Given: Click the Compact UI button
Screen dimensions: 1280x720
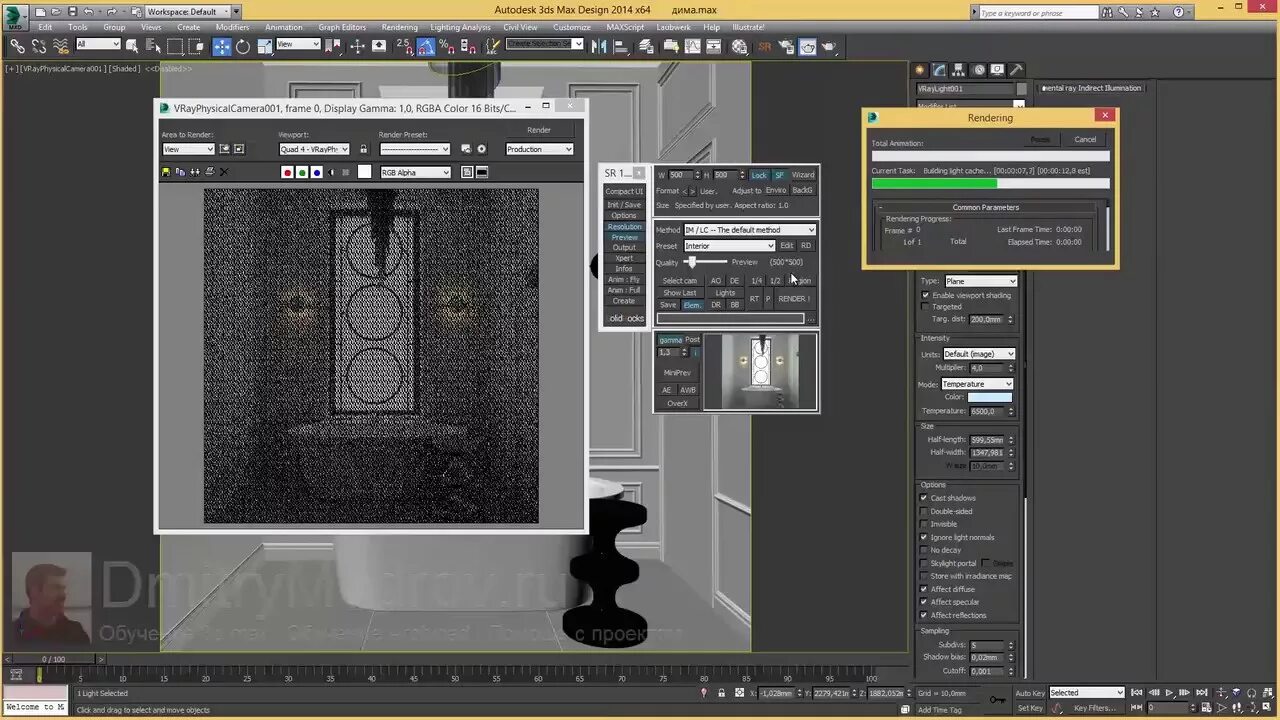Looking at the screenshot, I should [x=624, y=191].
